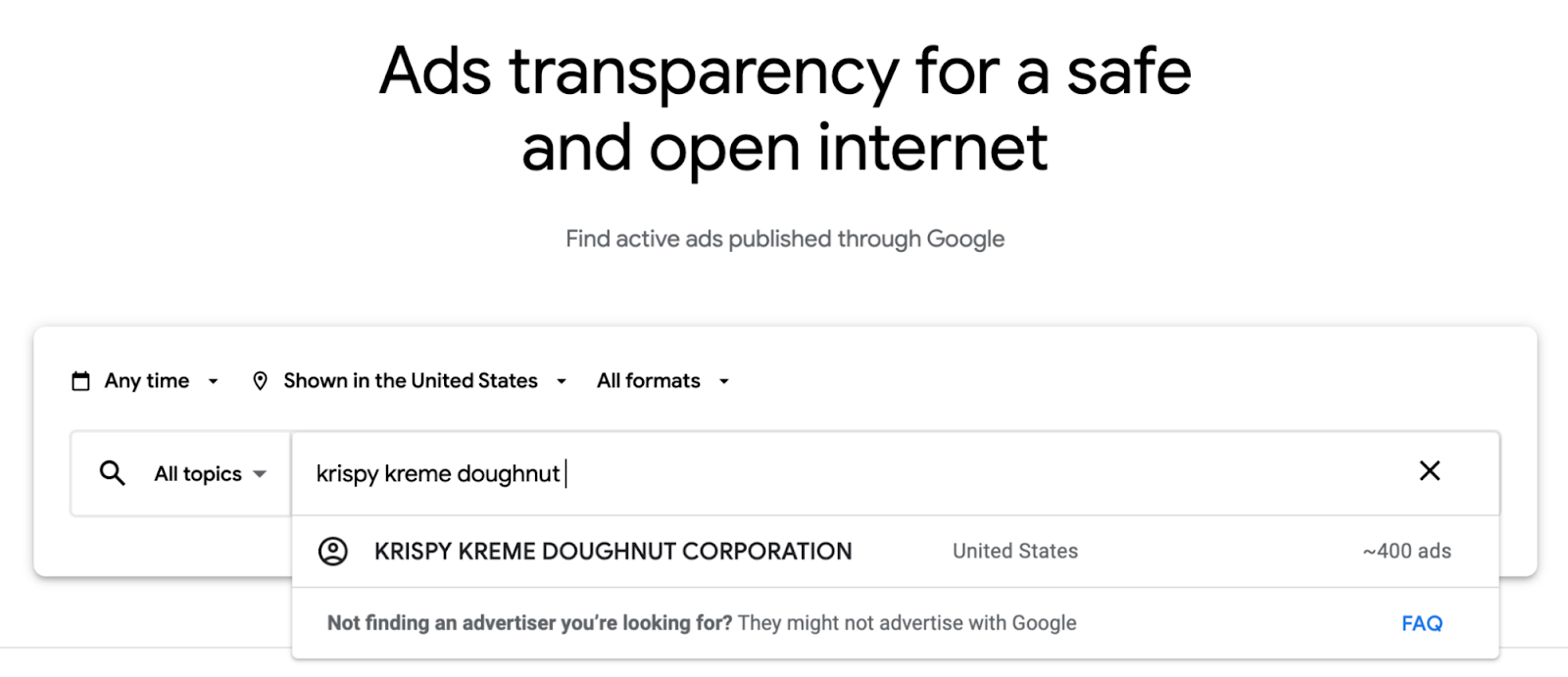Viewport: 1568px width, 677px height.
Task: Click the ~400 ads count text
Action: click(1406, 551)
